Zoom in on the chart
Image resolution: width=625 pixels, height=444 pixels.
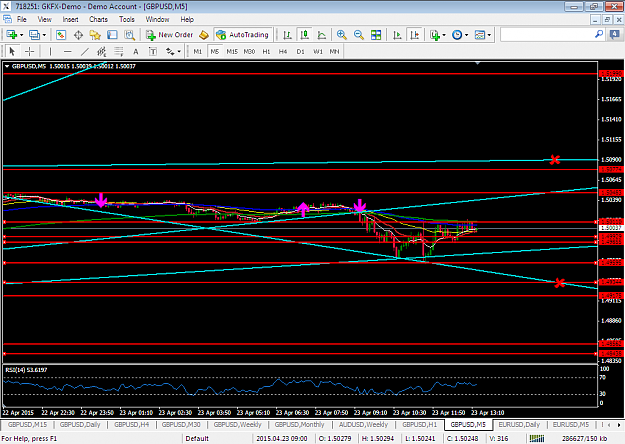click(x=341, y=35)
